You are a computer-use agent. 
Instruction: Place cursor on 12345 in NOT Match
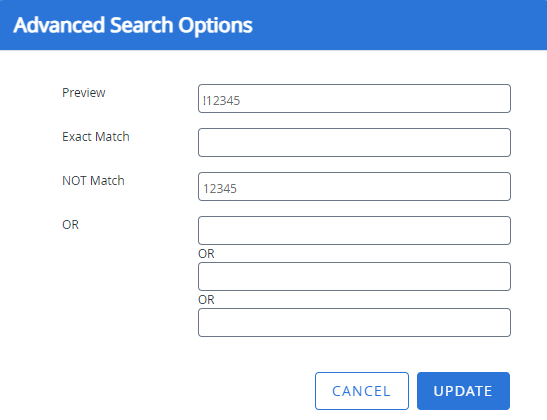[220, 189]
